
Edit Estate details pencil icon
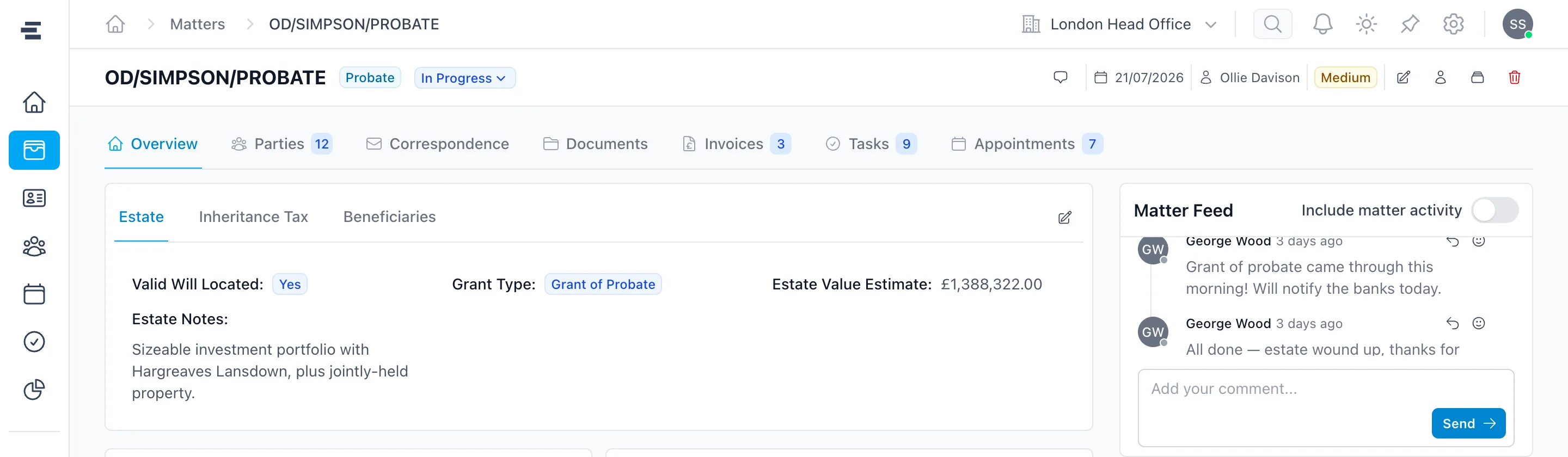1064,218
